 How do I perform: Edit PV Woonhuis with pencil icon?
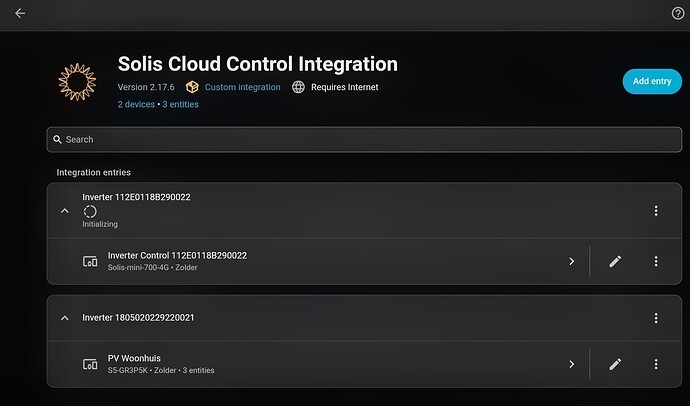[615, 364]
